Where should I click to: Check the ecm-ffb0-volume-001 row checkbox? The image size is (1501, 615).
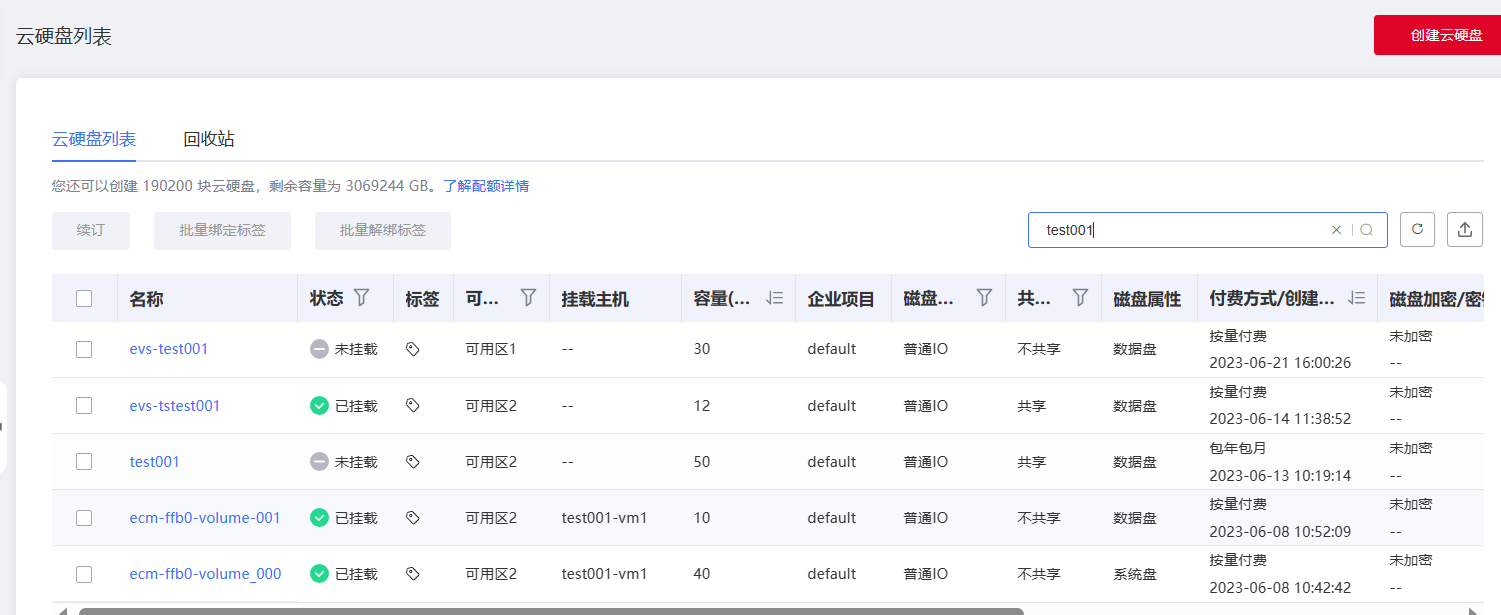(x=84, y=517)
